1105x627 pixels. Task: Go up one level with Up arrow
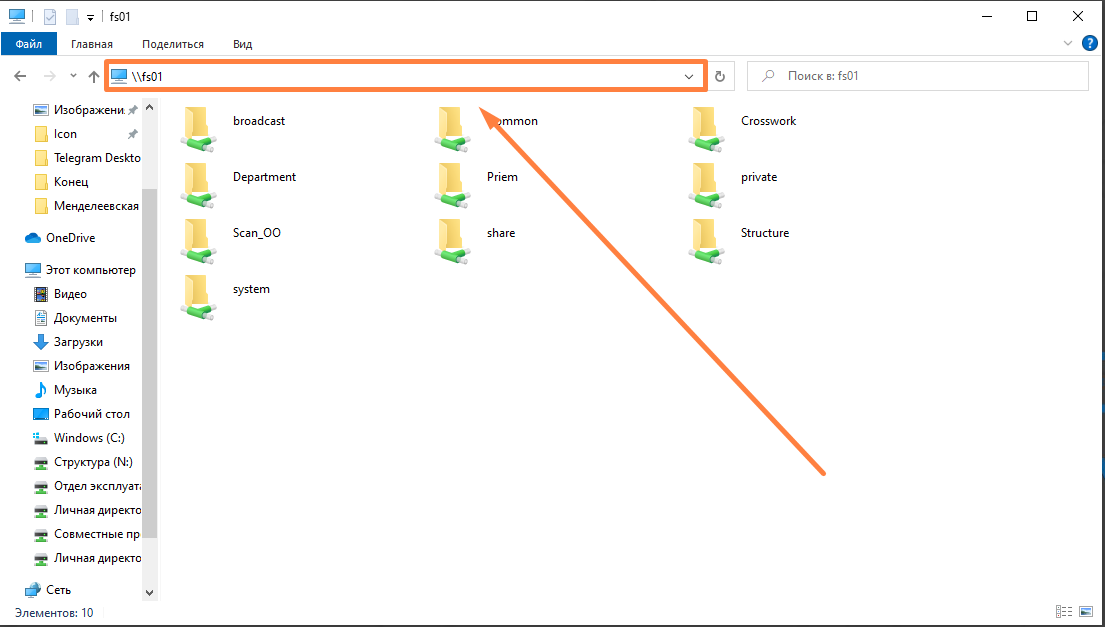tap(94, 76)
